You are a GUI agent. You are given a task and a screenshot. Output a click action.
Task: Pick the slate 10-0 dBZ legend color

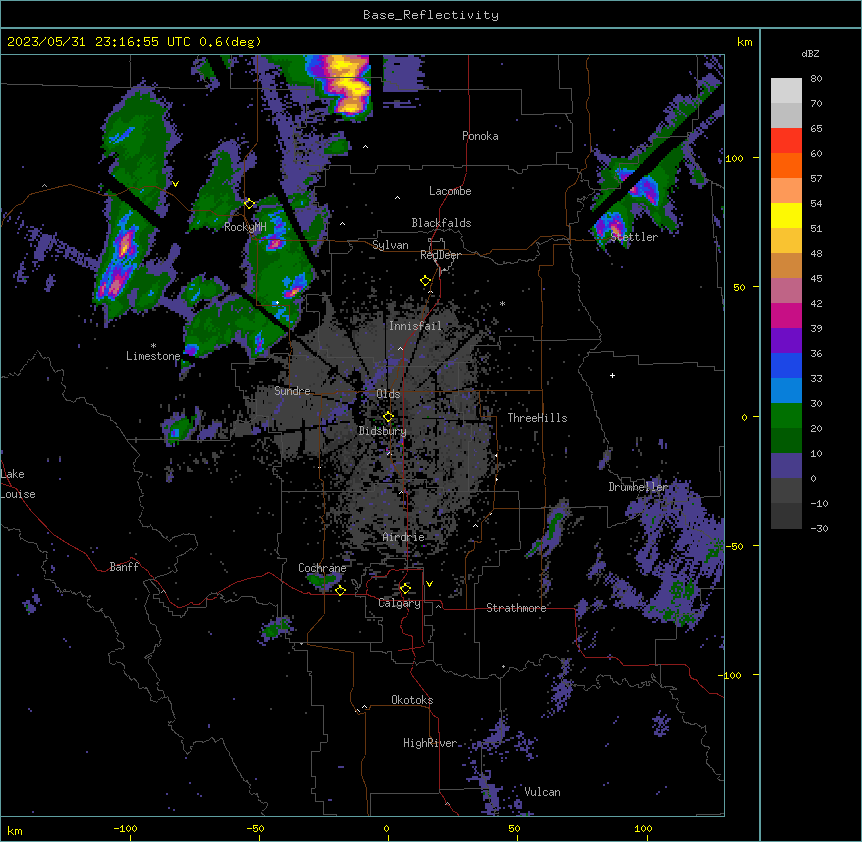[x=786, y=466]
